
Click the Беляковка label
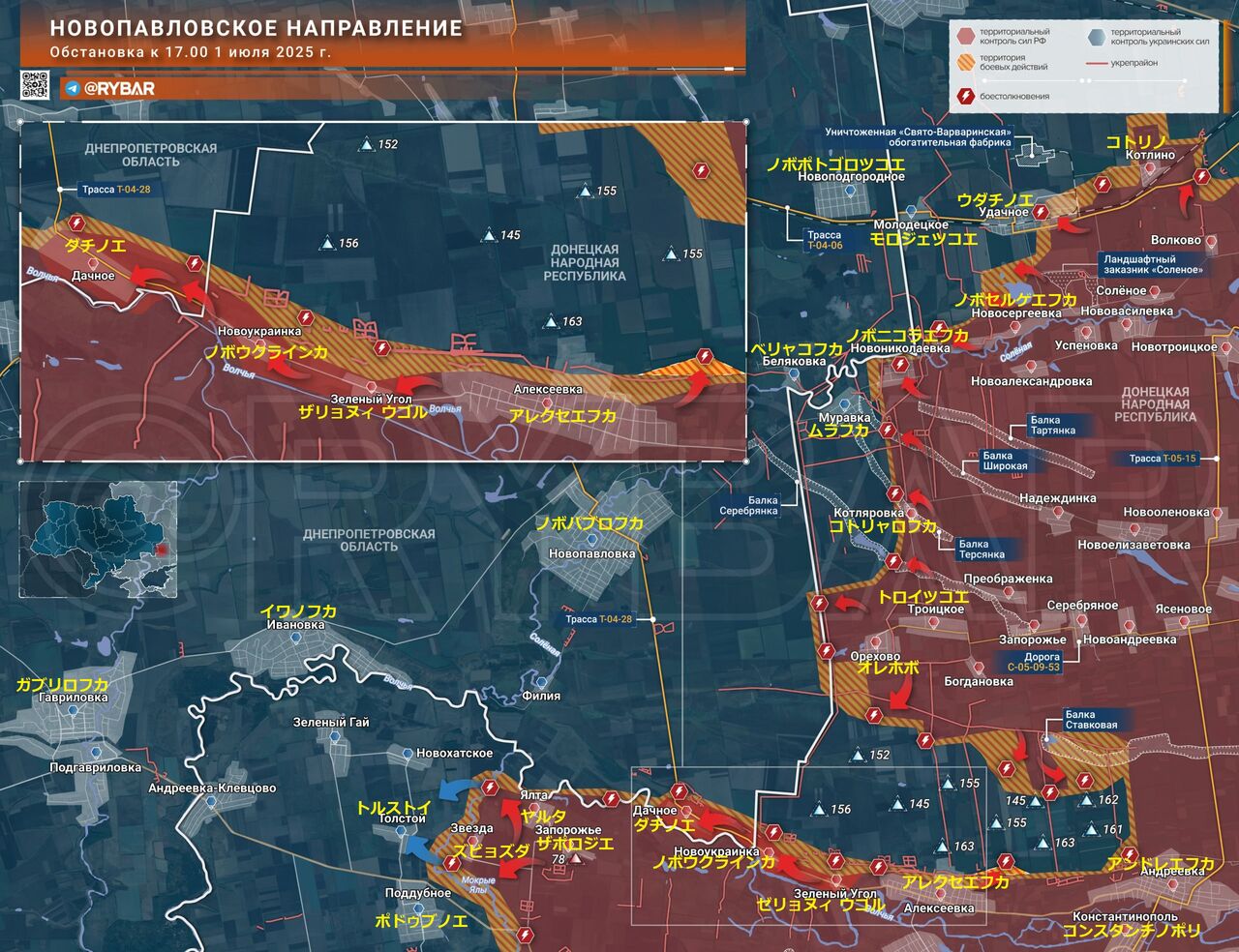tap(794, 361)
